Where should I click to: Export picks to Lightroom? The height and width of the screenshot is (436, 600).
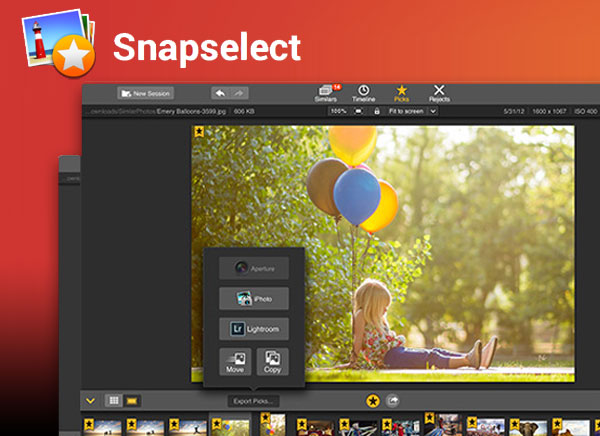click(254, 329)
